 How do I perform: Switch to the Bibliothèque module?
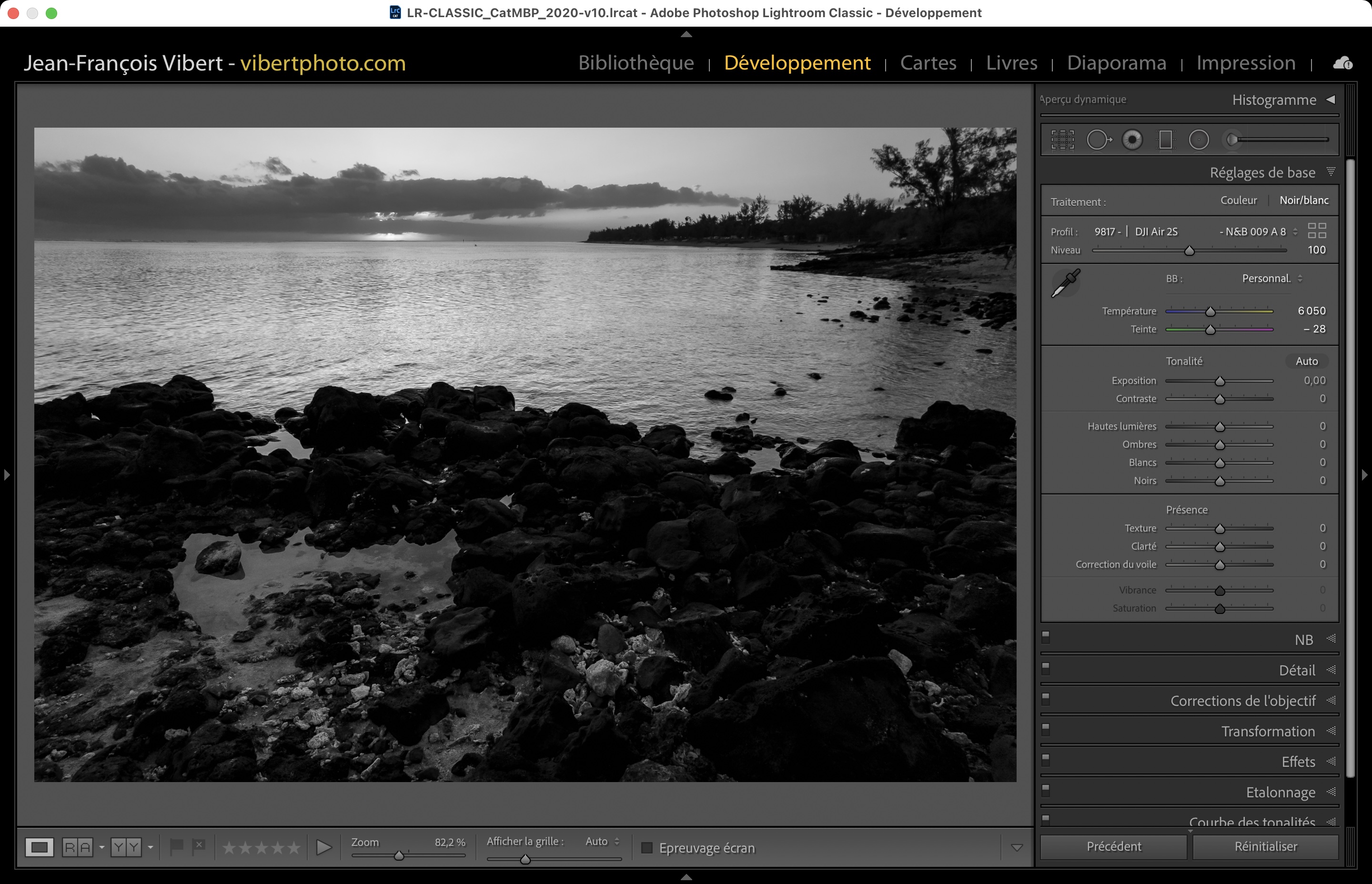click(x=636, y=62)
